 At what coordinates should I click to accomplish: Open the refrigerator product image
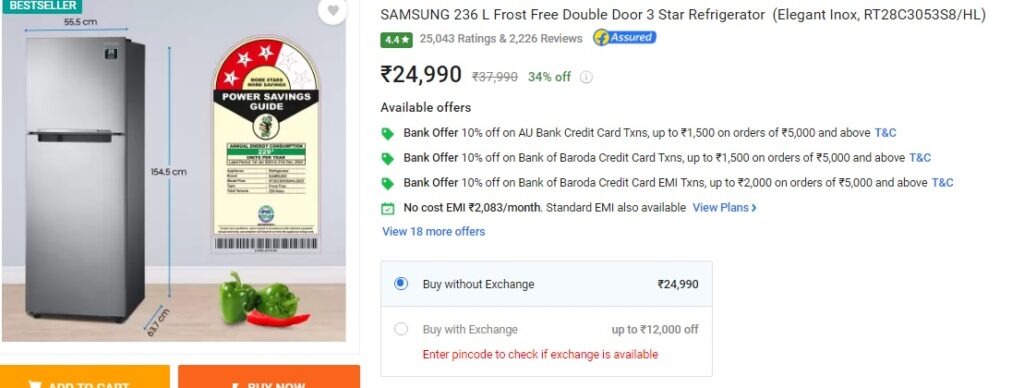(174, 171)
